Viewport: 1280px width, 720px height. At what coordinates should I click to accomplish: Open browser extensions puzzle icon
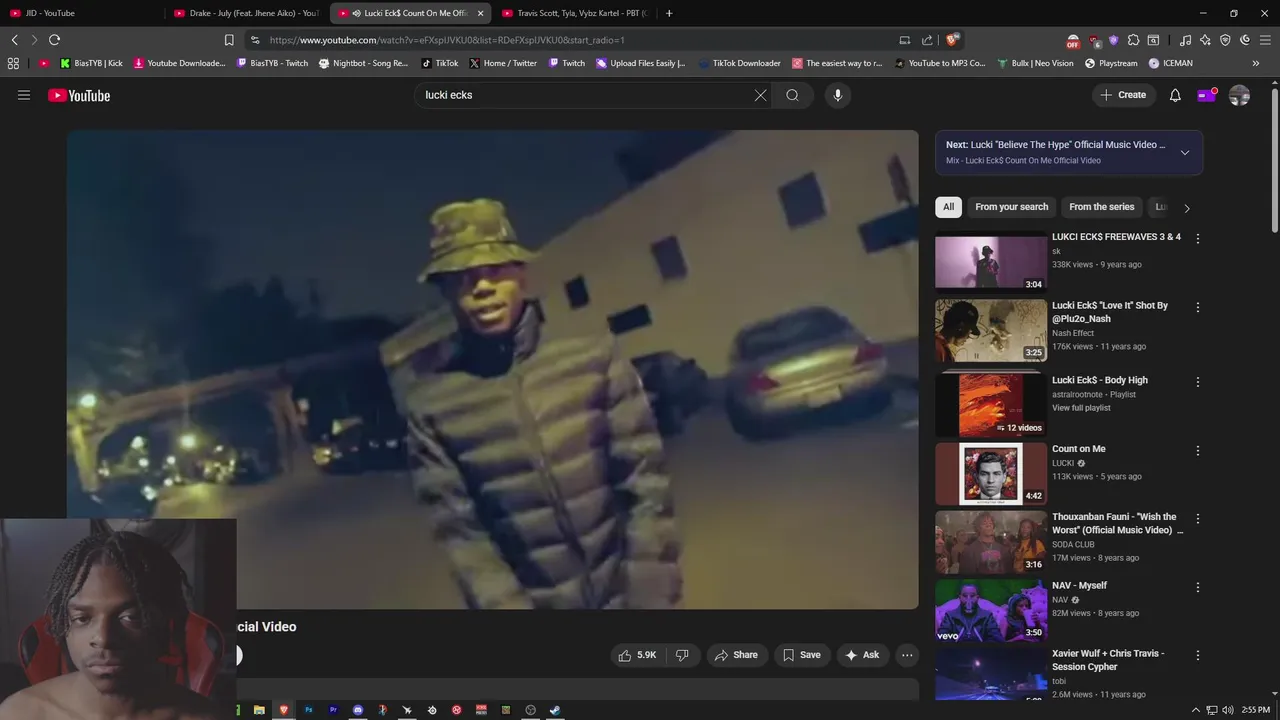click(1133, 40)
